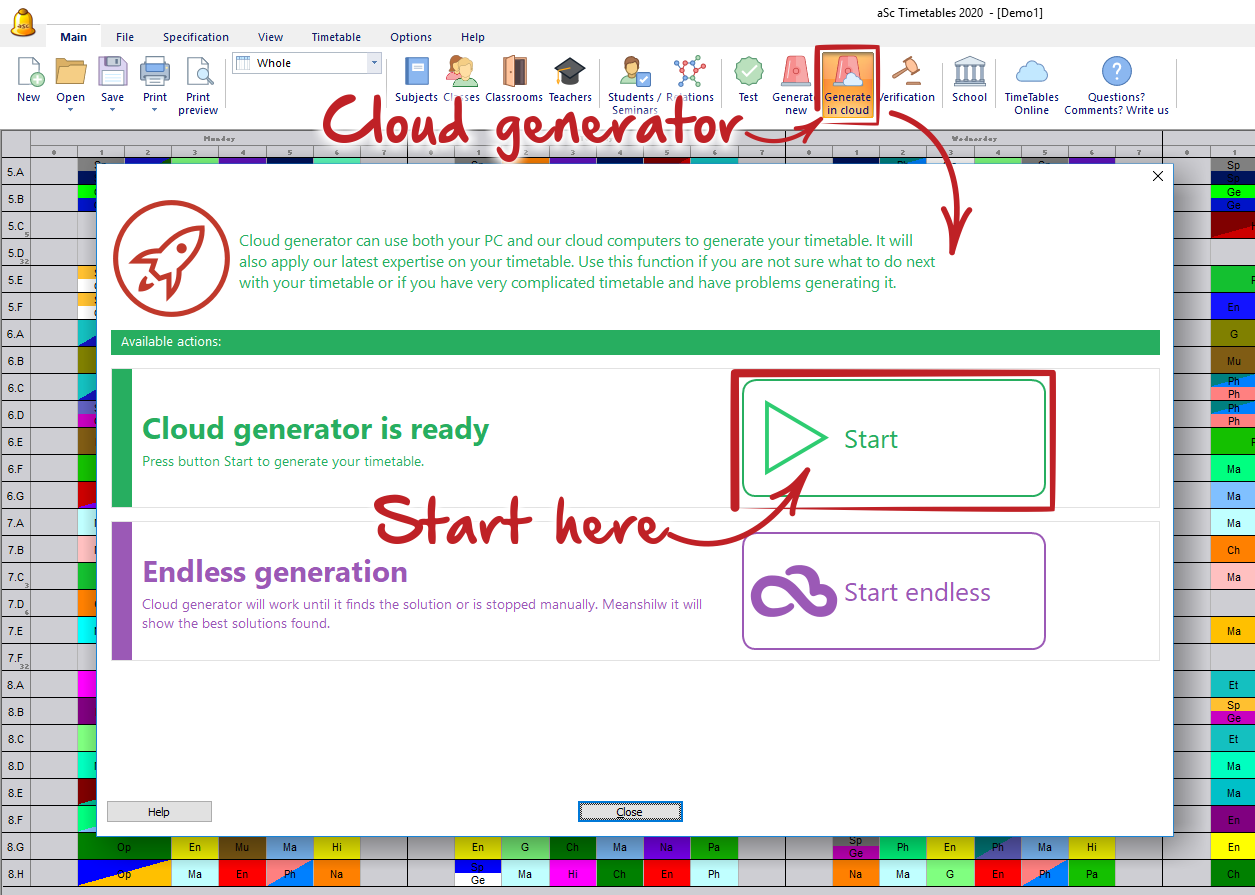Click the Help button in dialog

pyautogui.click(x=159, y=812)
